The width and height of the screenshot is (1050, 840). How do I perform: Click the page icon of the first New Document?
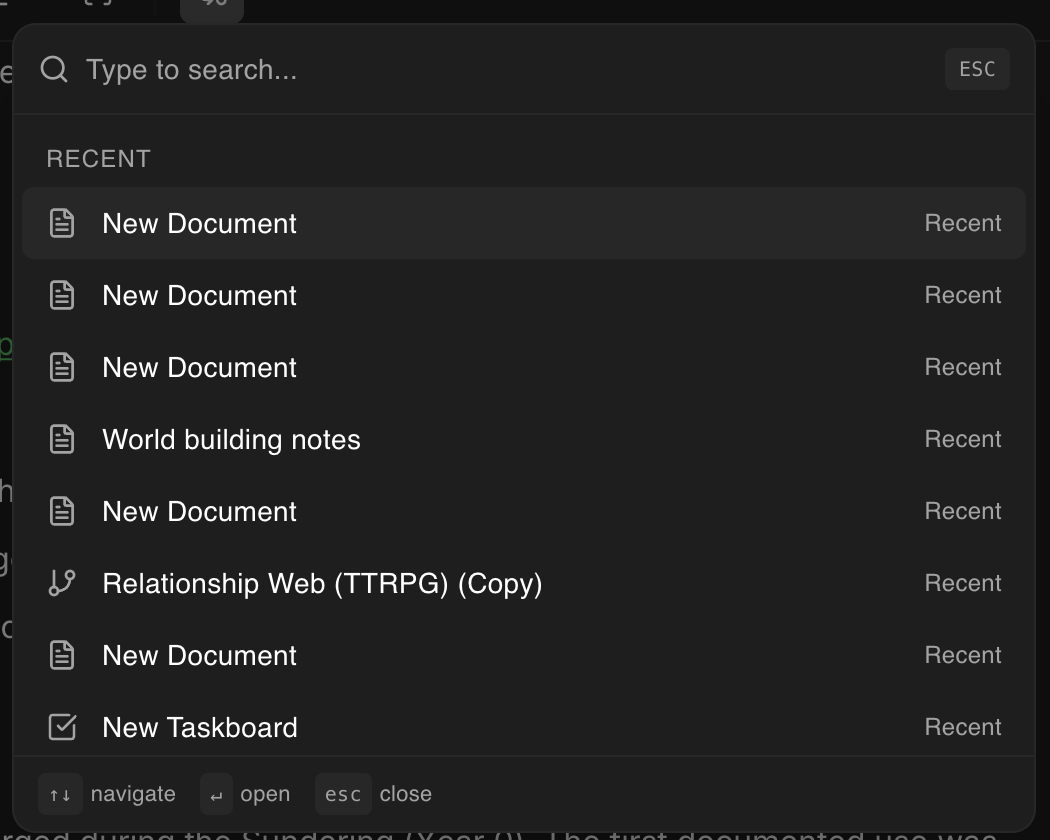tap(62, 223)
